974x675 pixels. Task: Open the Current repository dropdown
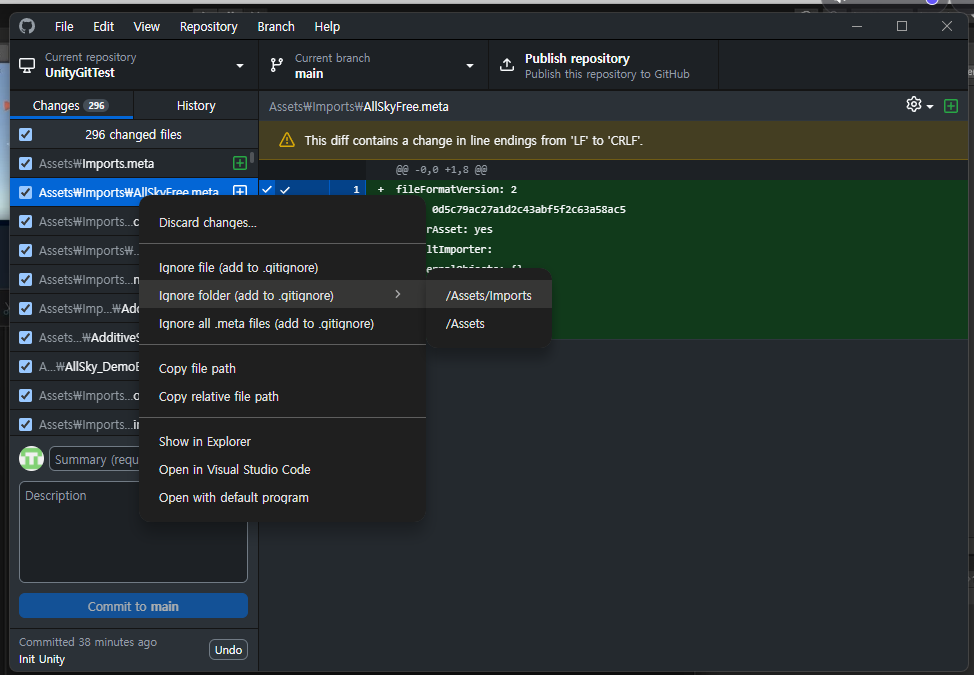tap(134, 65)
